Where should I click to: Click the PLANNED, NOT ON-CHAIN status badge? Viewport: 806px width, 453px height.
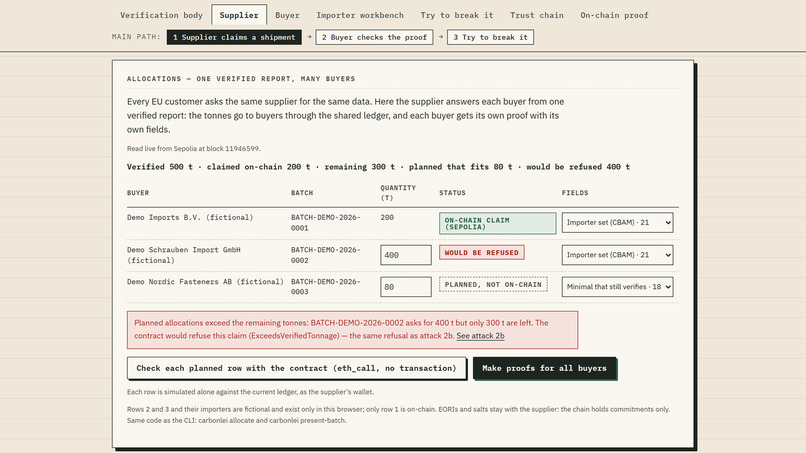click(x=493, y=284)
